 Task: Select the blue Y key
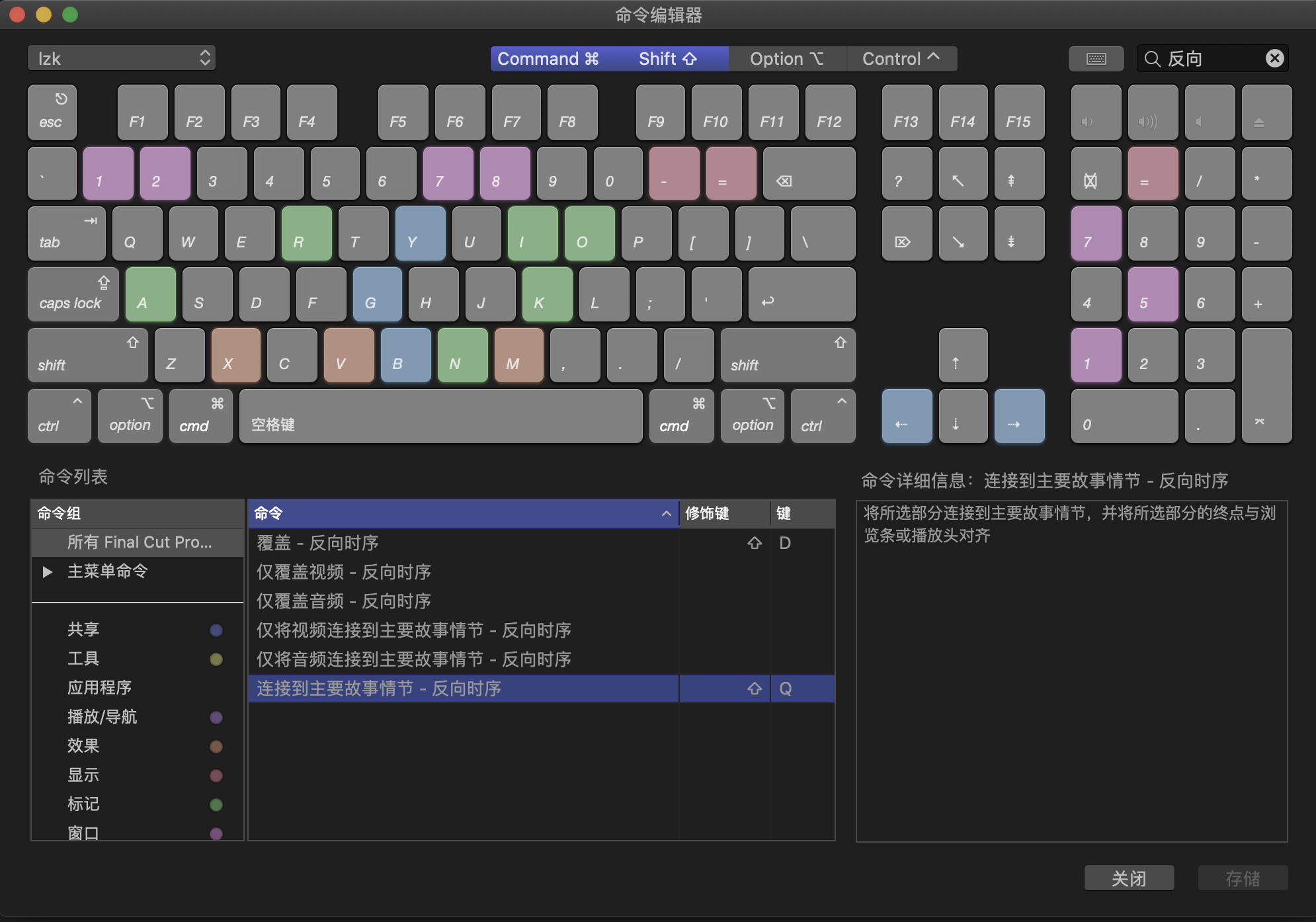coord(419,233)
